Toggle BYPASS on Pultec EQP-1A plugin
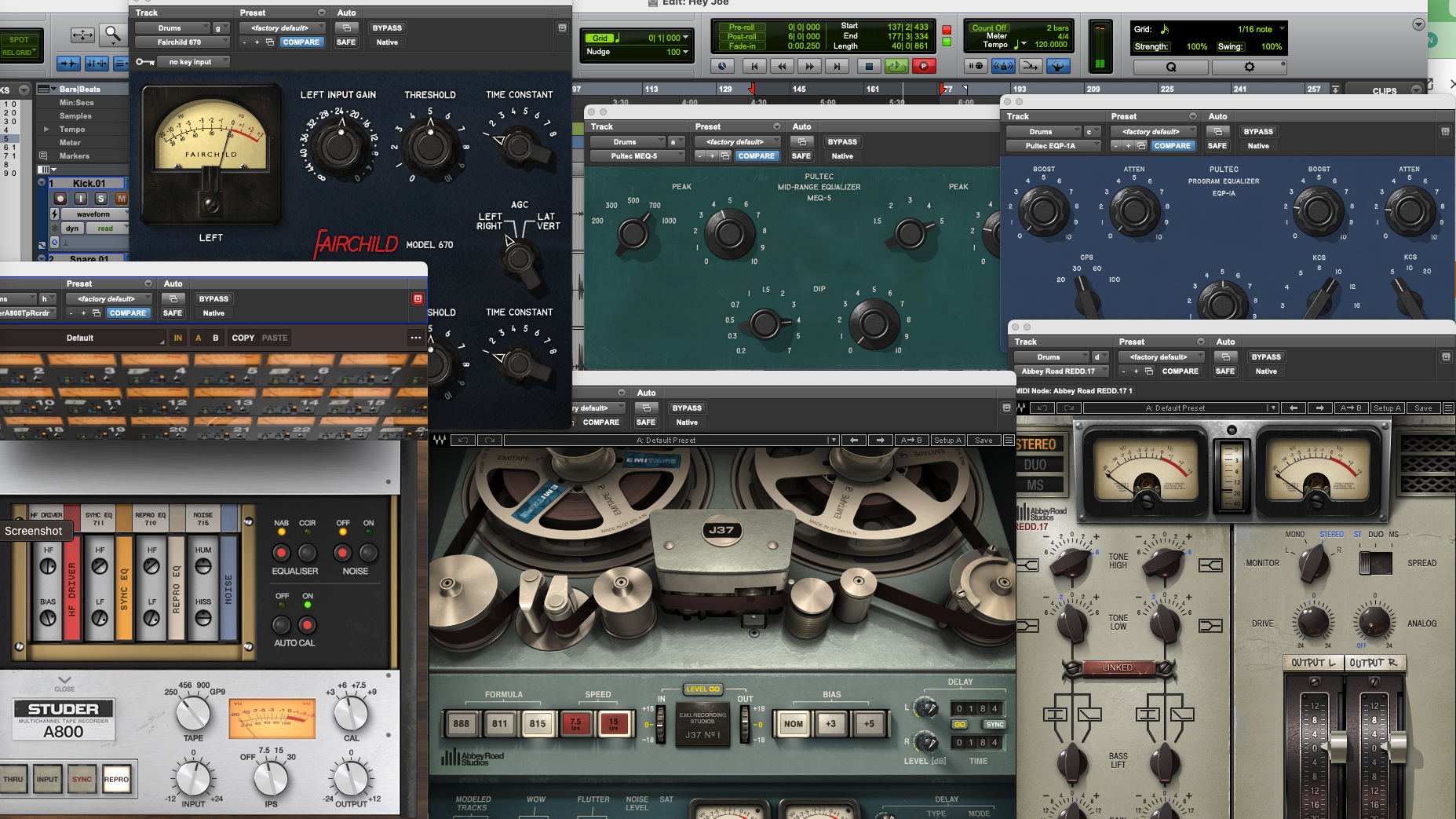This screenshot has height=819, width=1456. (1258, 132)
